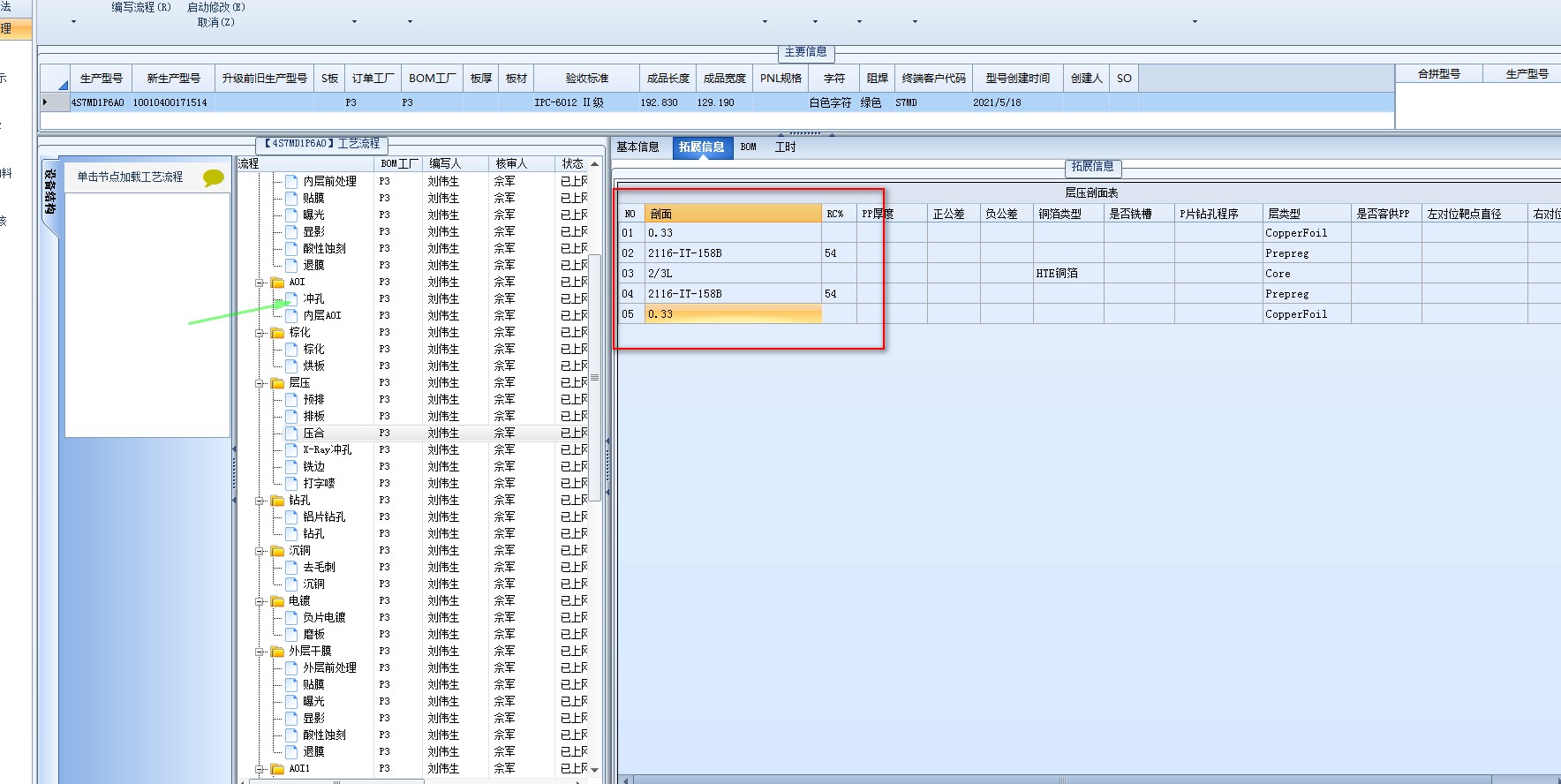This screenshot has height=784, width=1561.
Task: Collapse the 电镀 folder node
Action: coord(260,601)
